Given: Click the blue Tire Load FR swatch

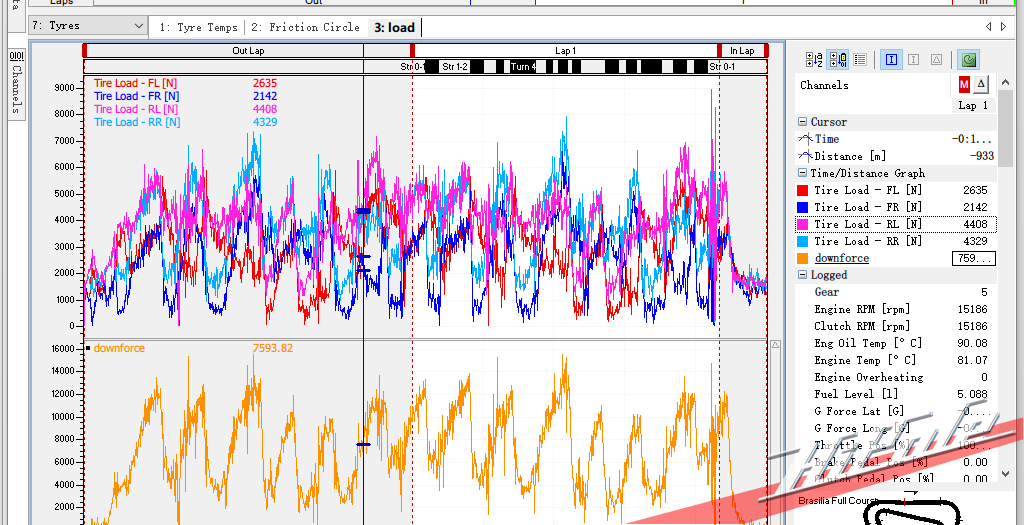Looking at the screenshot, I should [x=803, y=208].
